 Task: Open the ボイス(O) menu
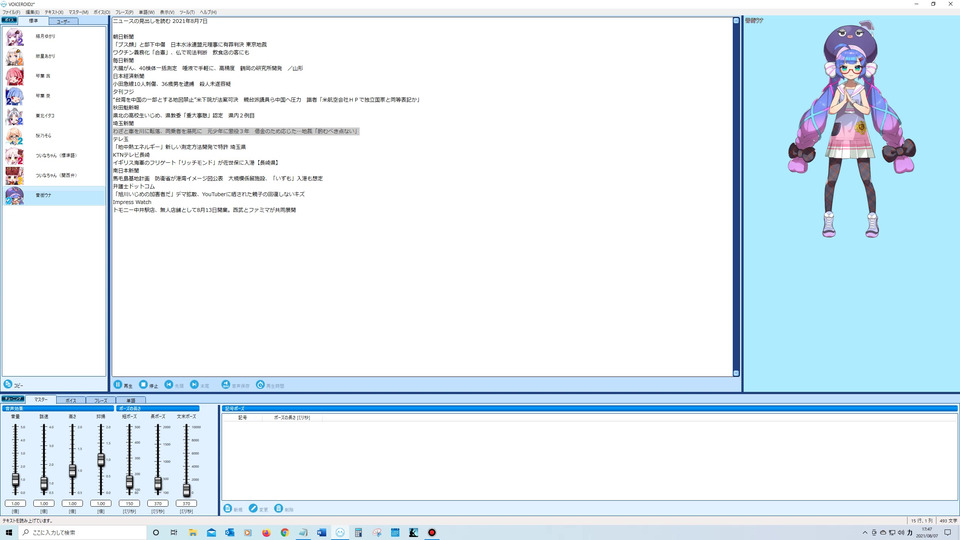point(102,12)
